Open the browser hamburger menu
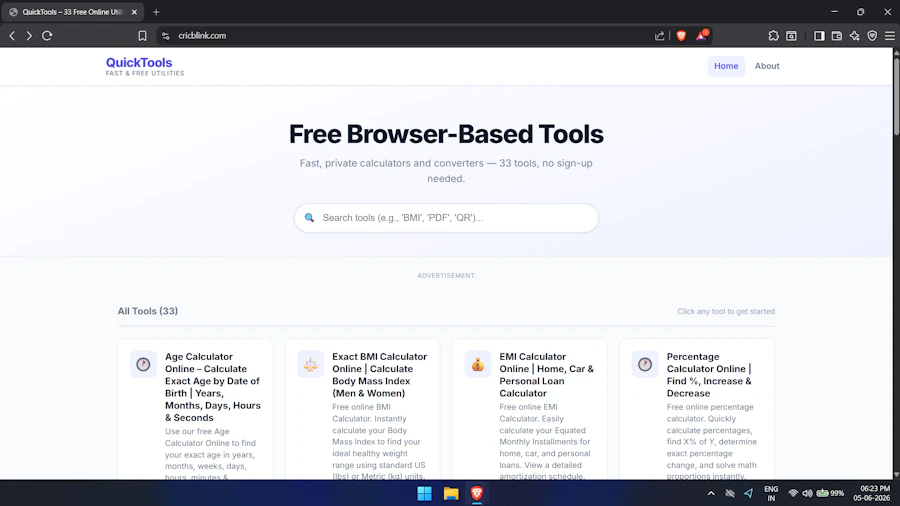The image size is (900, 506). (x=890, y=36)
